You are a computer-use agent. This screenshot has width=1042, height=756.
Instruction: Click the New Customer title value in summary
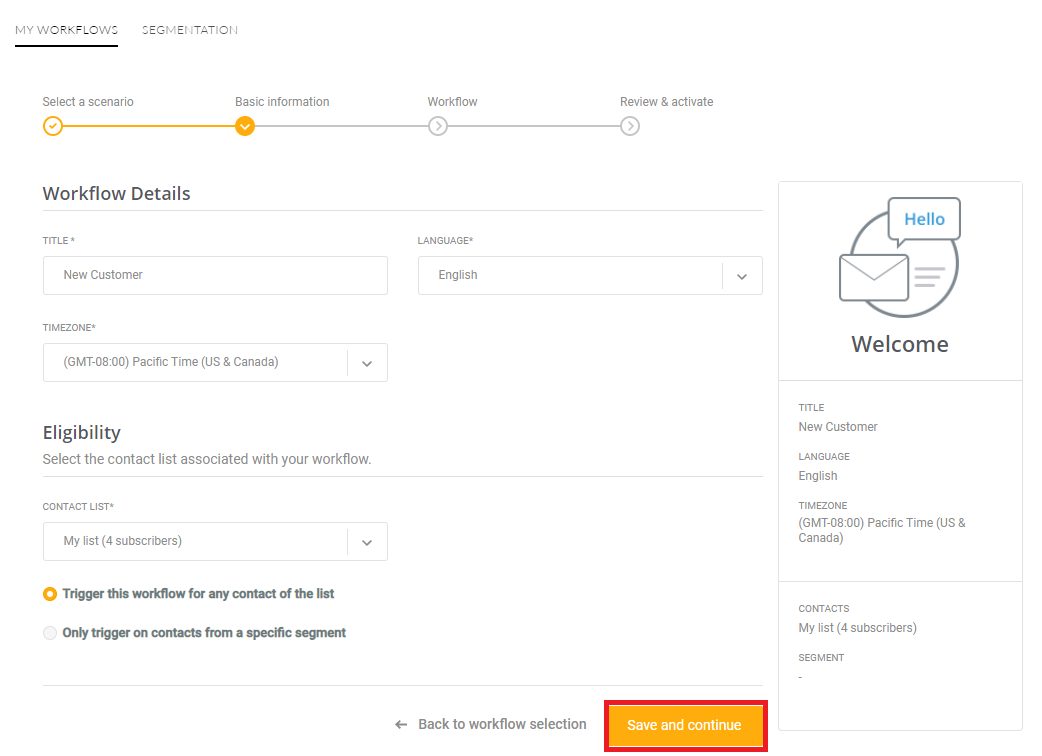(837, 426)
